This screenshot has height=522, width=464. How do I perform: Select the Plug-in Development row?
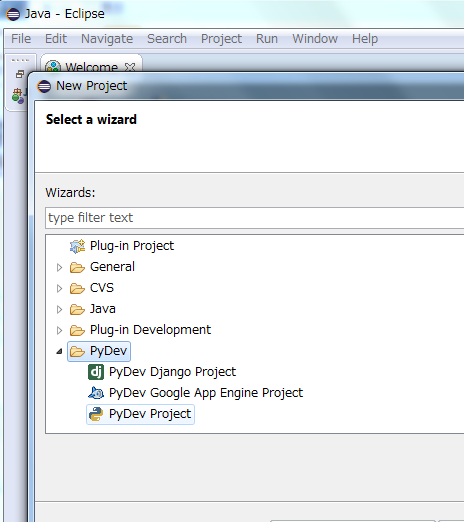click(x=150, y=330)
